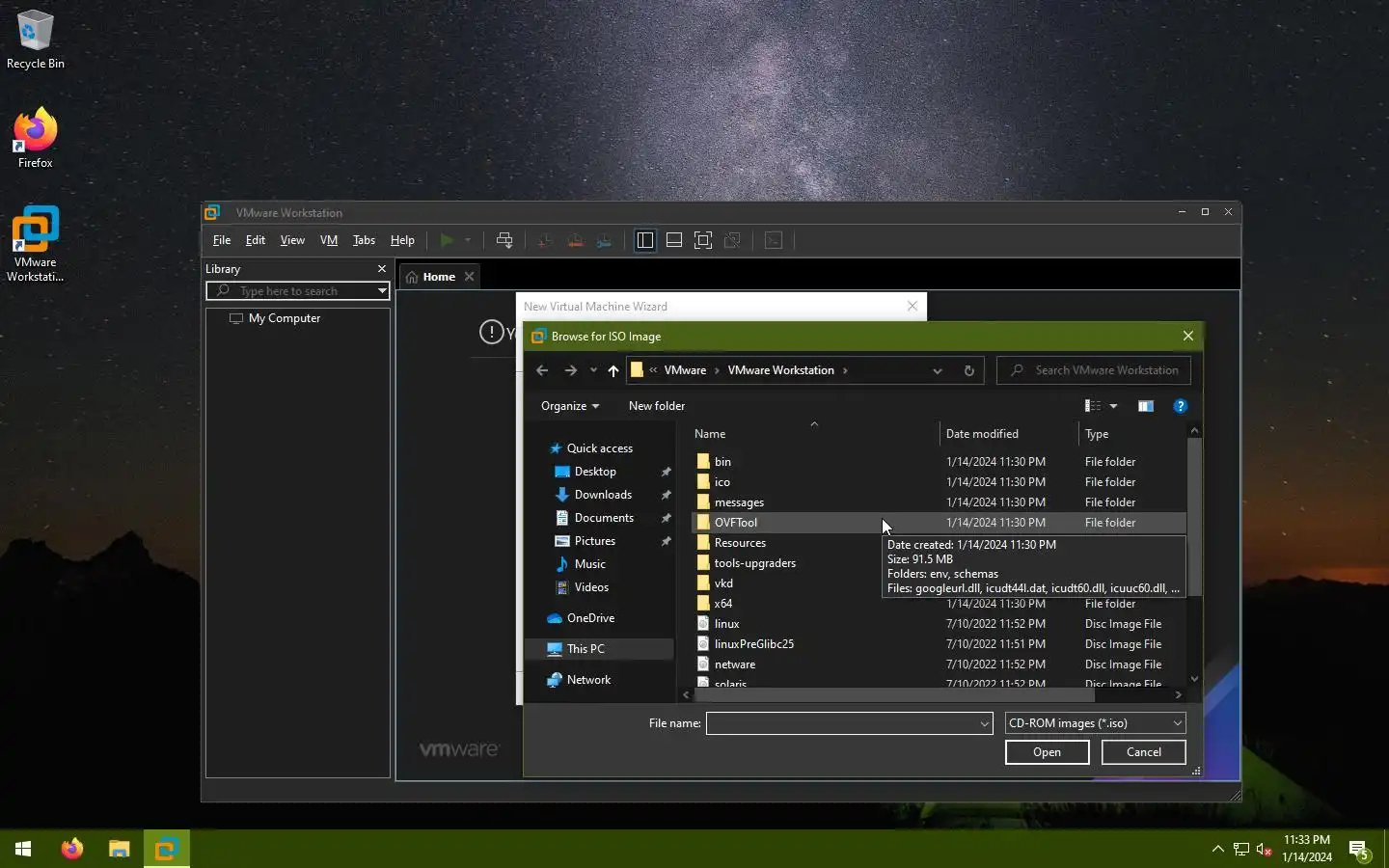Viewport: 1389px width, 868px height.
Task: Click the Cancel button
Action: pyautogui.click(x=1143, y=752)
